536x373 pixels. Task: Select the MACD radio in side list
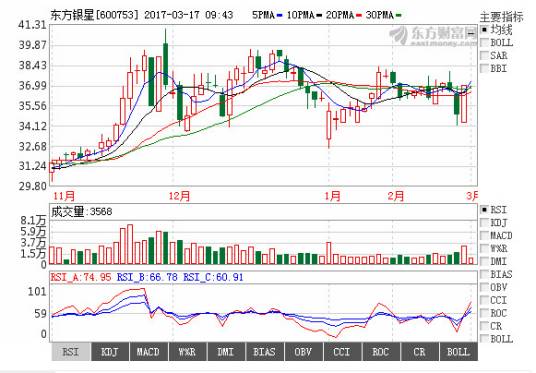[x=484, y=236]
